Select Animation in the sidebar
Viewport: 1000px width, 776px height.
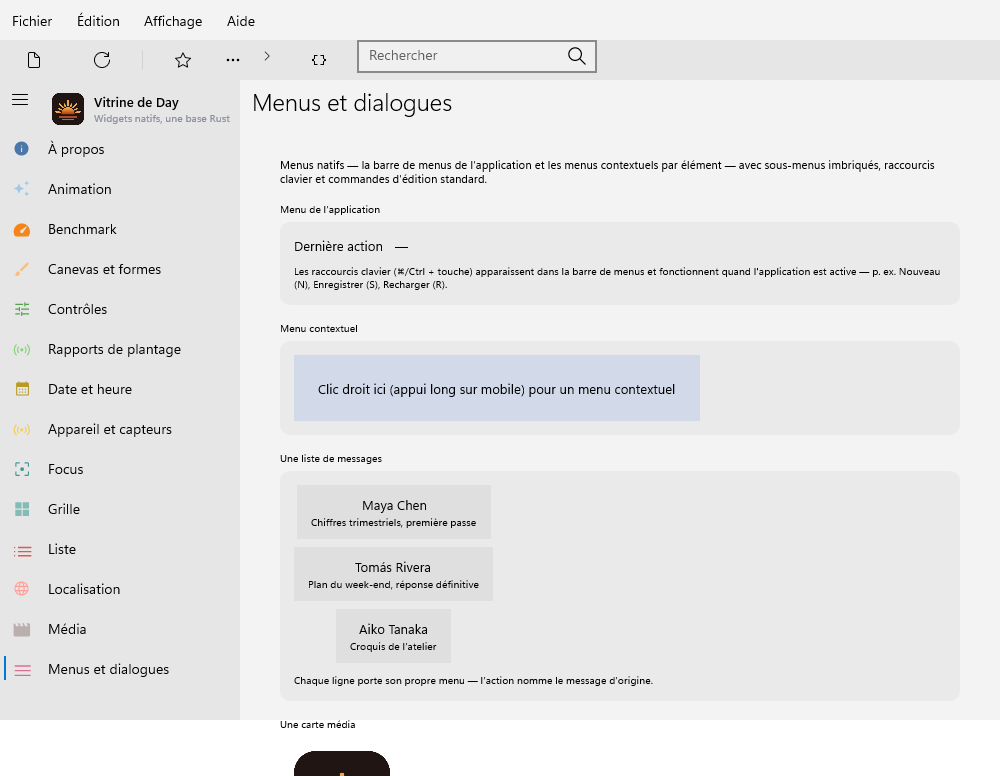[x=120, y=189]
